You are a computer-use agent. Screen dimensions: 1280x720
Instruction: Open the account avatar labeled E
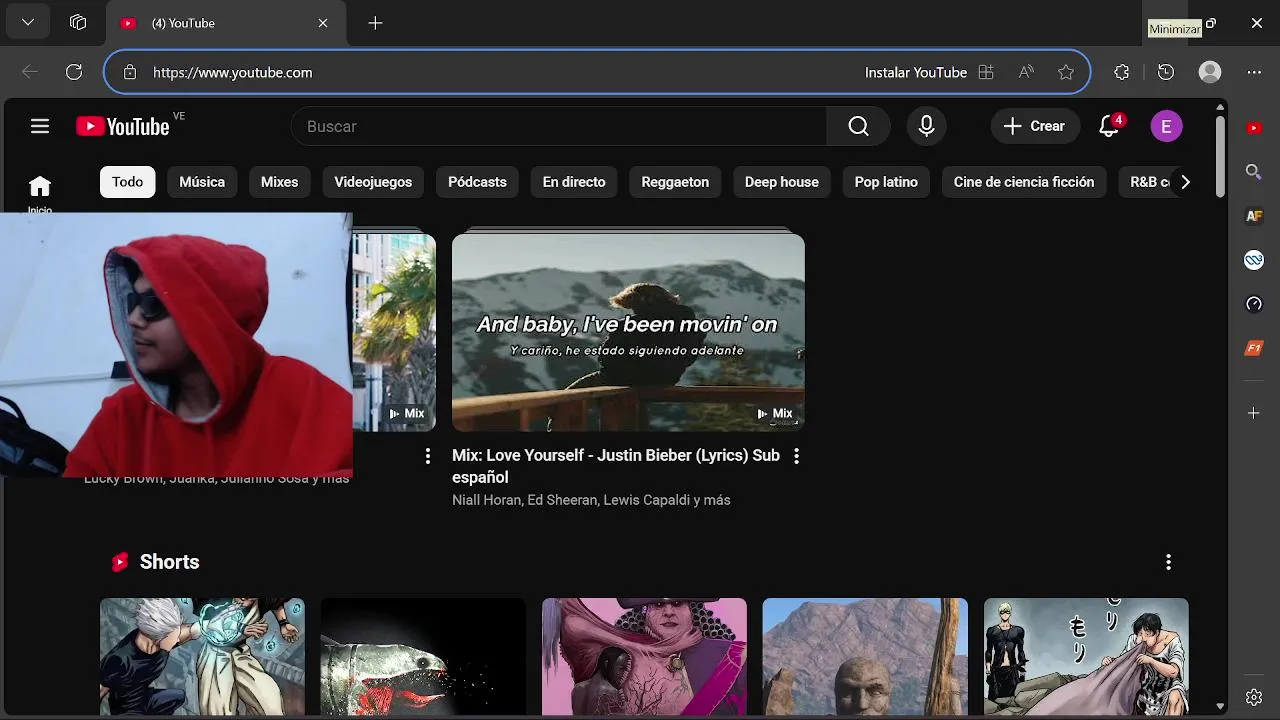coord(1166,126)
